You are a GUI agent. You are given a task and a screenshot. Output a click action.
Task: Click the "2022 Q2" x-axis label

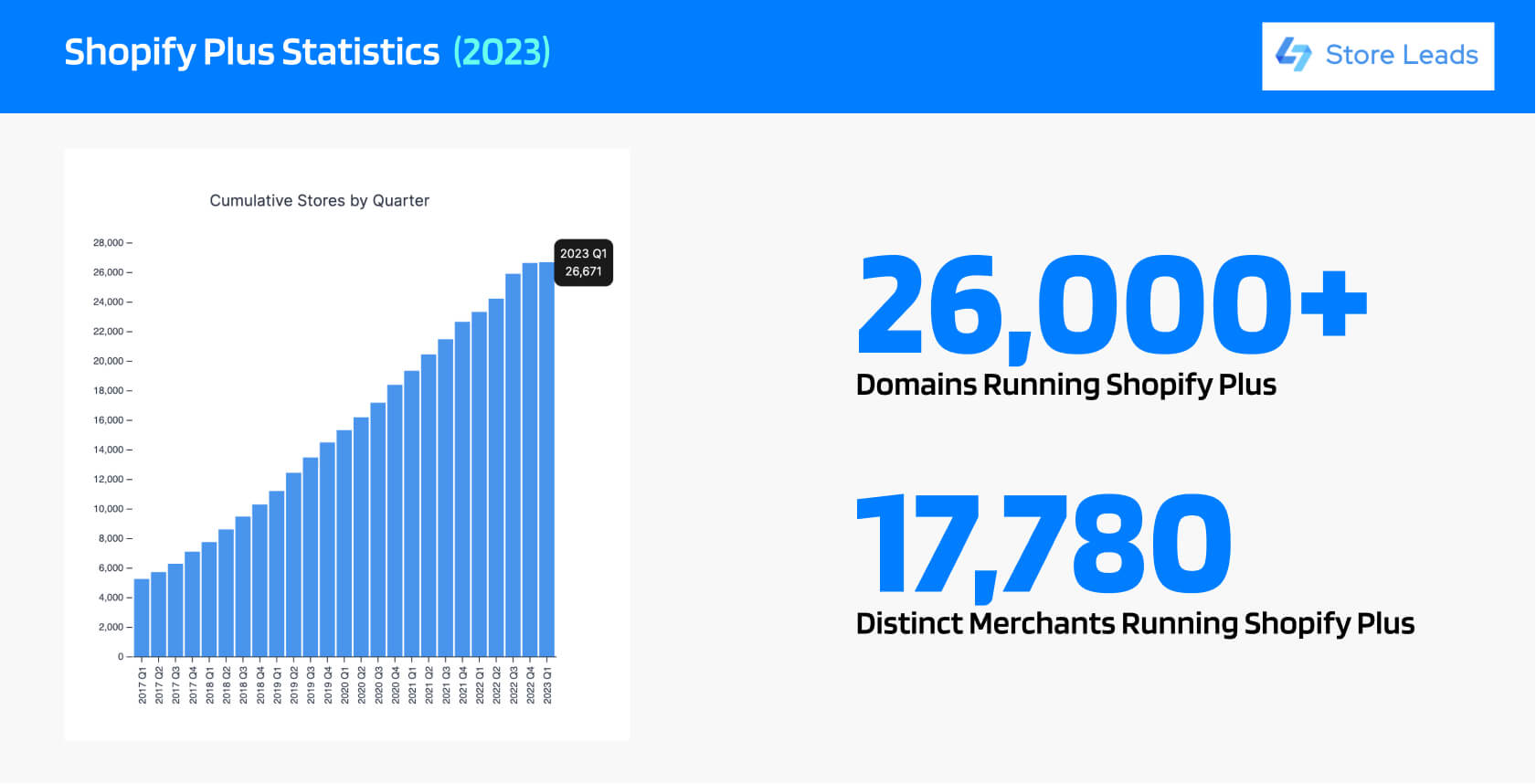tap(496, 685)
